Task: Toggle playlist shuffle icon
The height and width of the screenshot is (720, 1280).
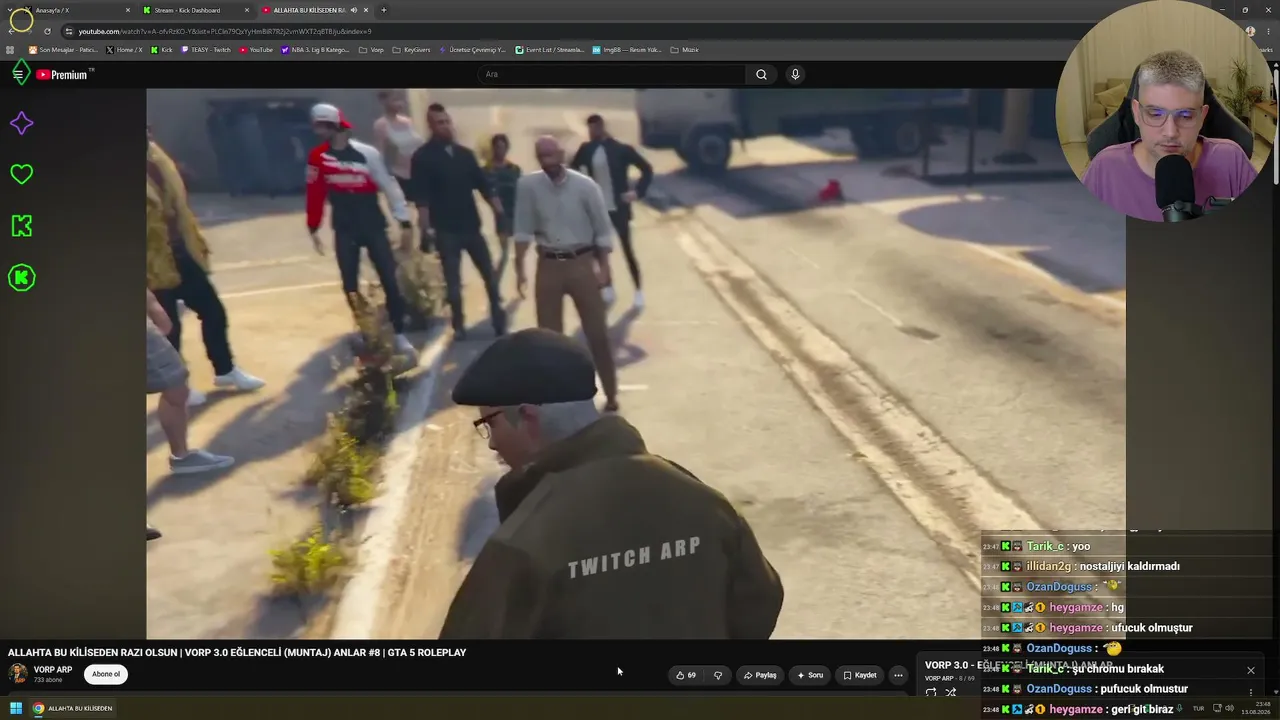Action: click(x=951, y=692)
